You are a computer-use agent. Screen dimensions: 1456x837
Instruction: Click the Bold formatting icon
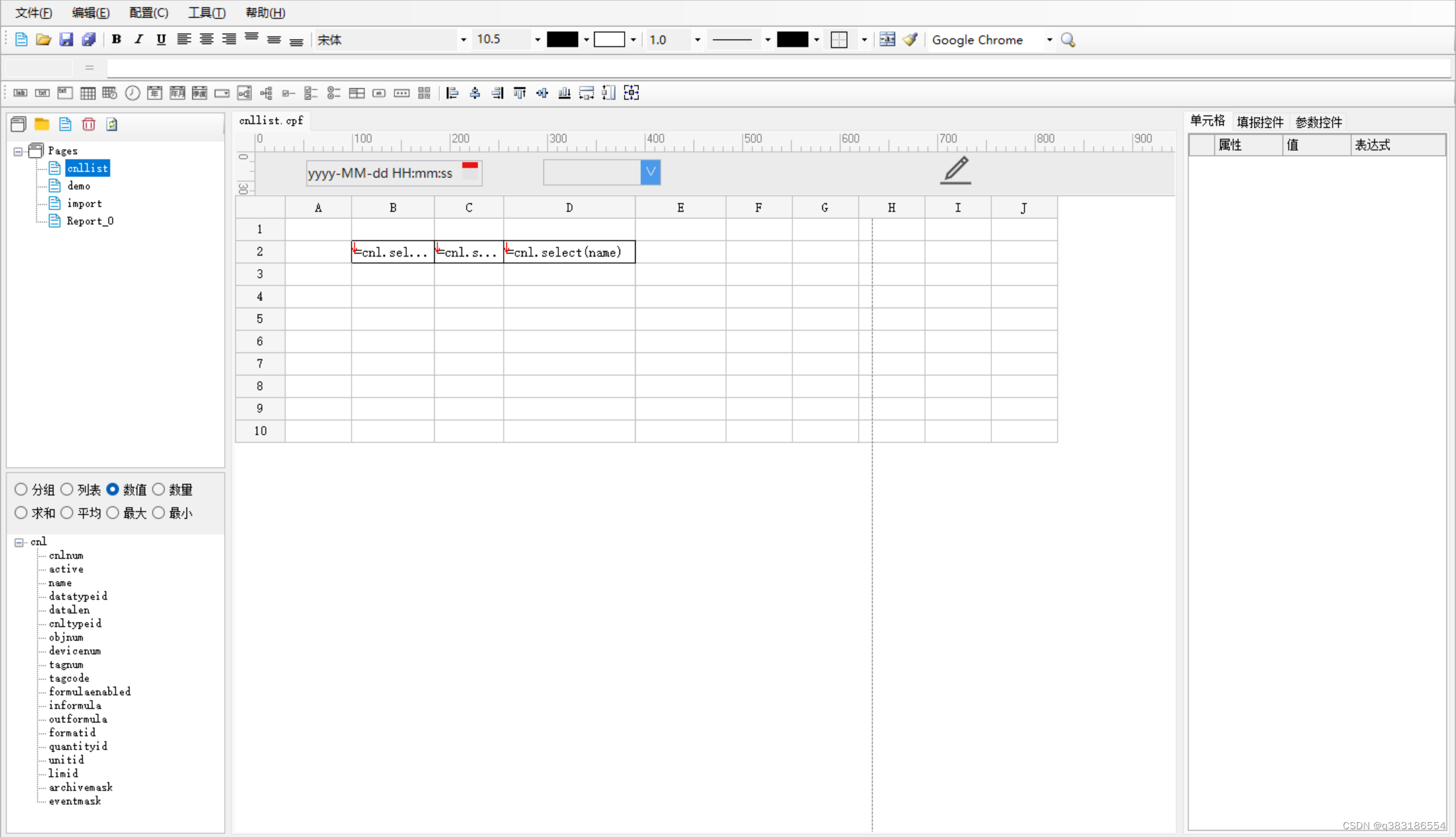pyautogui.click(x=116, y=39)
